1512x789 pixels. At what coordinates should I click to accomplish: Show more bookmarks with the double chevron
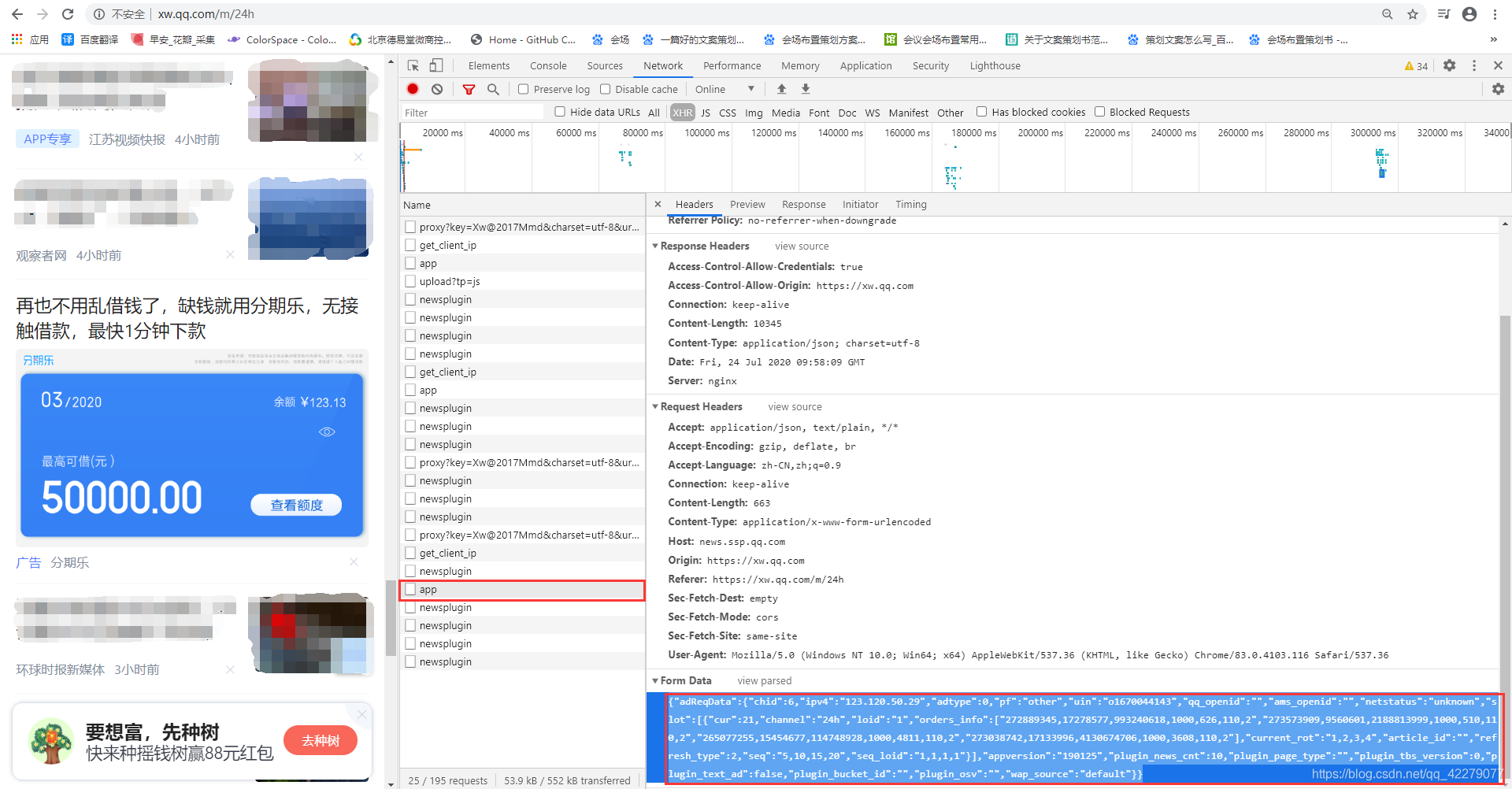tap(1494, 39)
